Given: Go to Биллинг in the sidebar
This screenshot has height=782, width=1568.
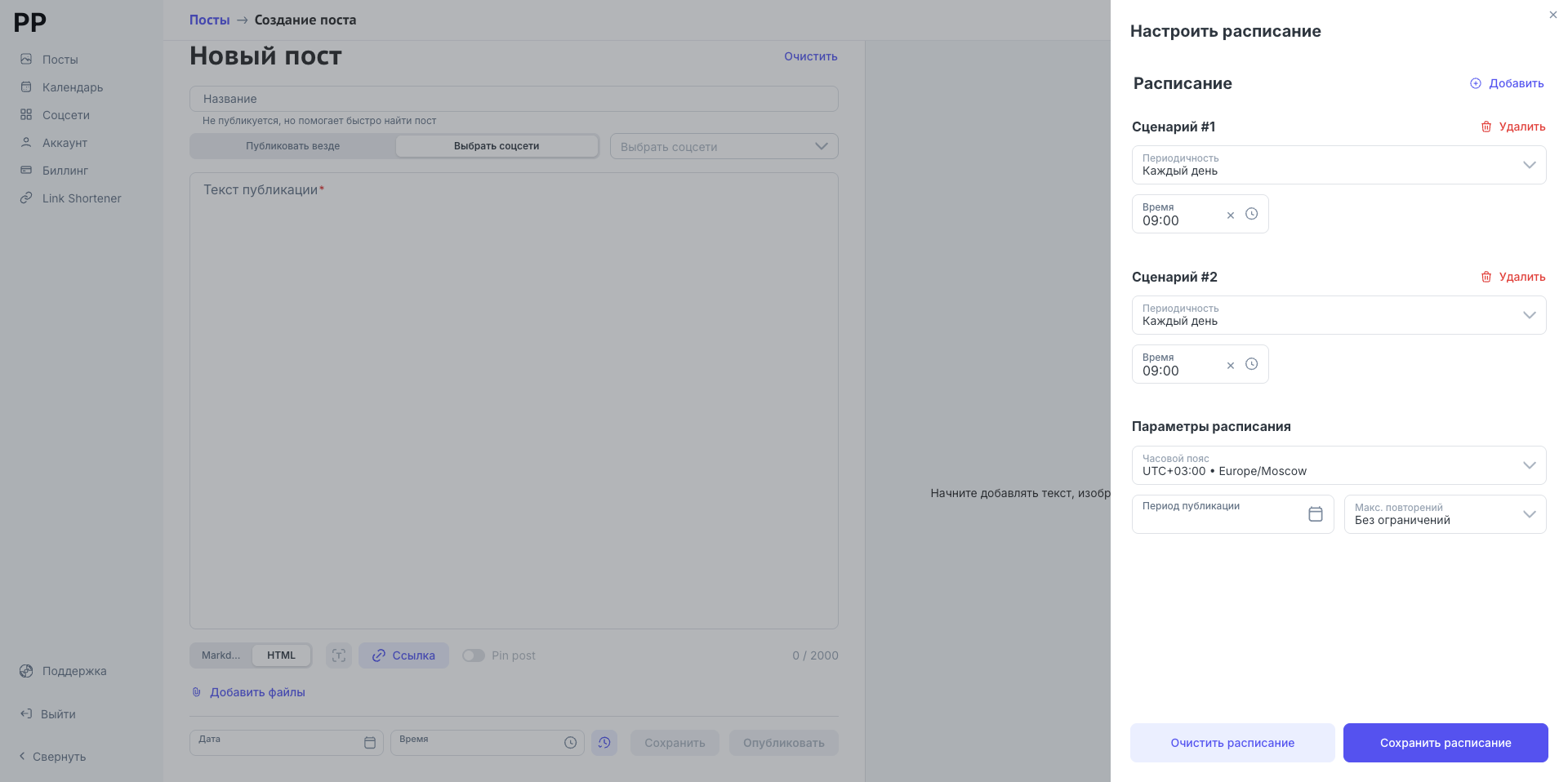Looking at the screenshot, I should coord(65,171).
